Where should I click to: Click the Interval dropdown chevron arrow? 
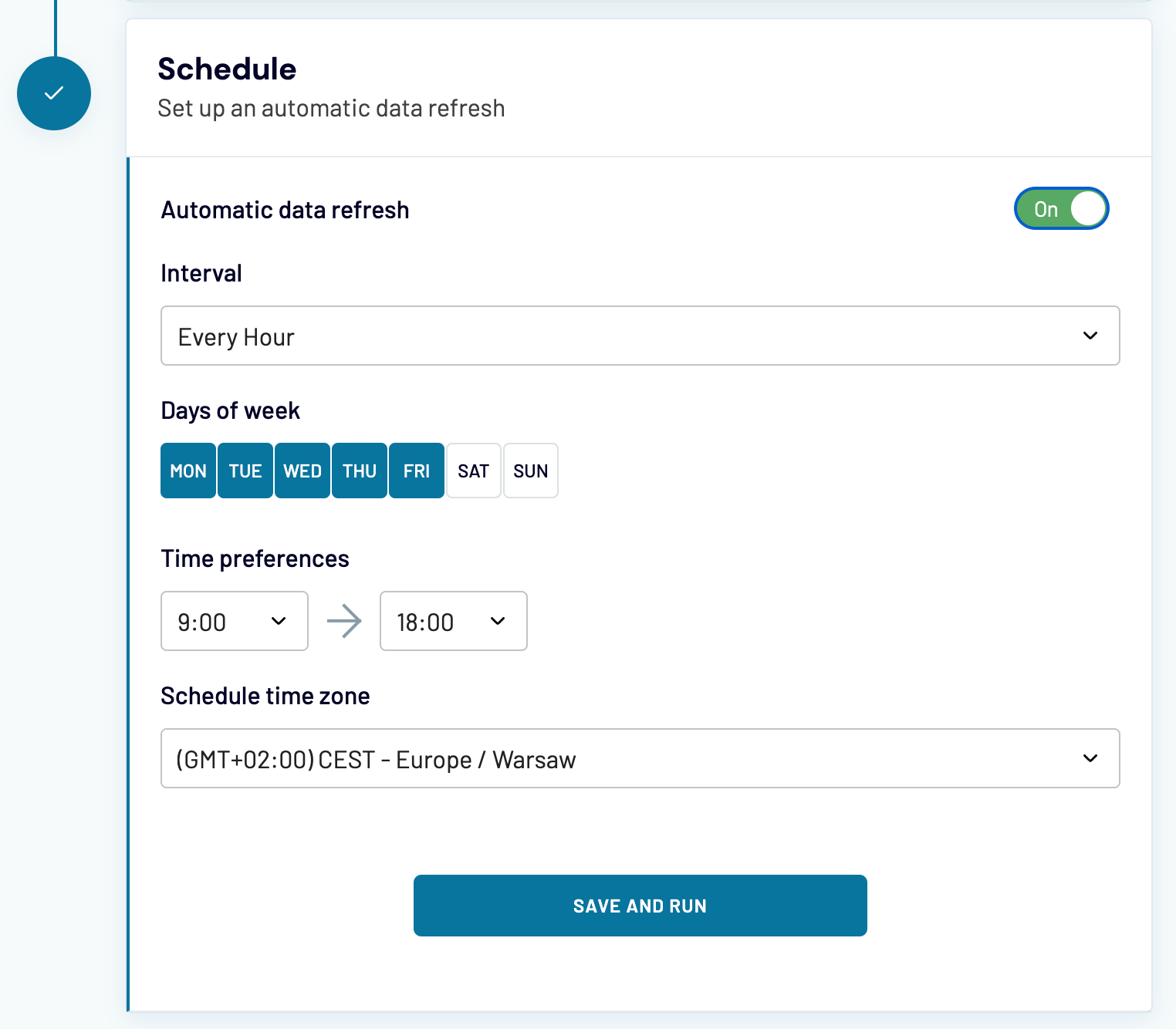(x=1090, y=336)
